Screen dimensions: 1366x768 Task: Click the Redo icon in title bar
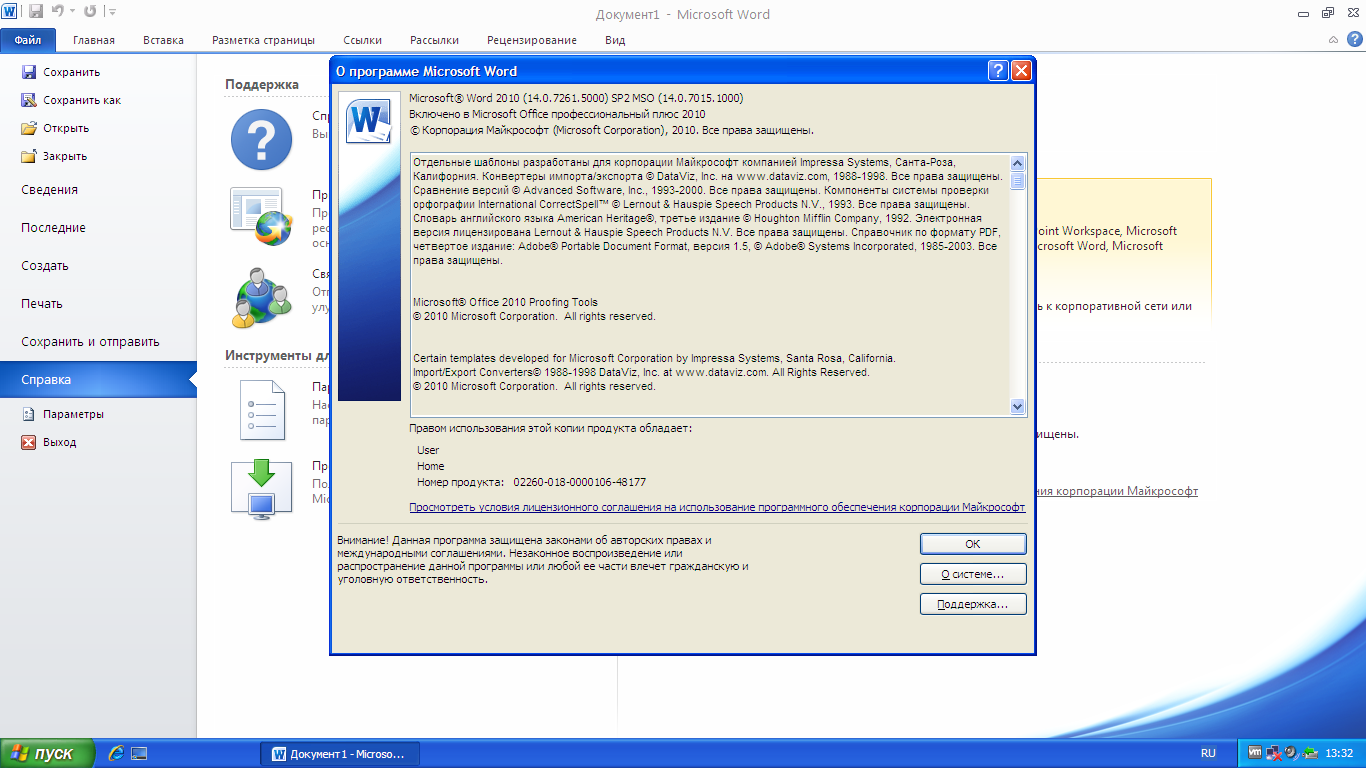pyautogui.click(x=90, y=12)
